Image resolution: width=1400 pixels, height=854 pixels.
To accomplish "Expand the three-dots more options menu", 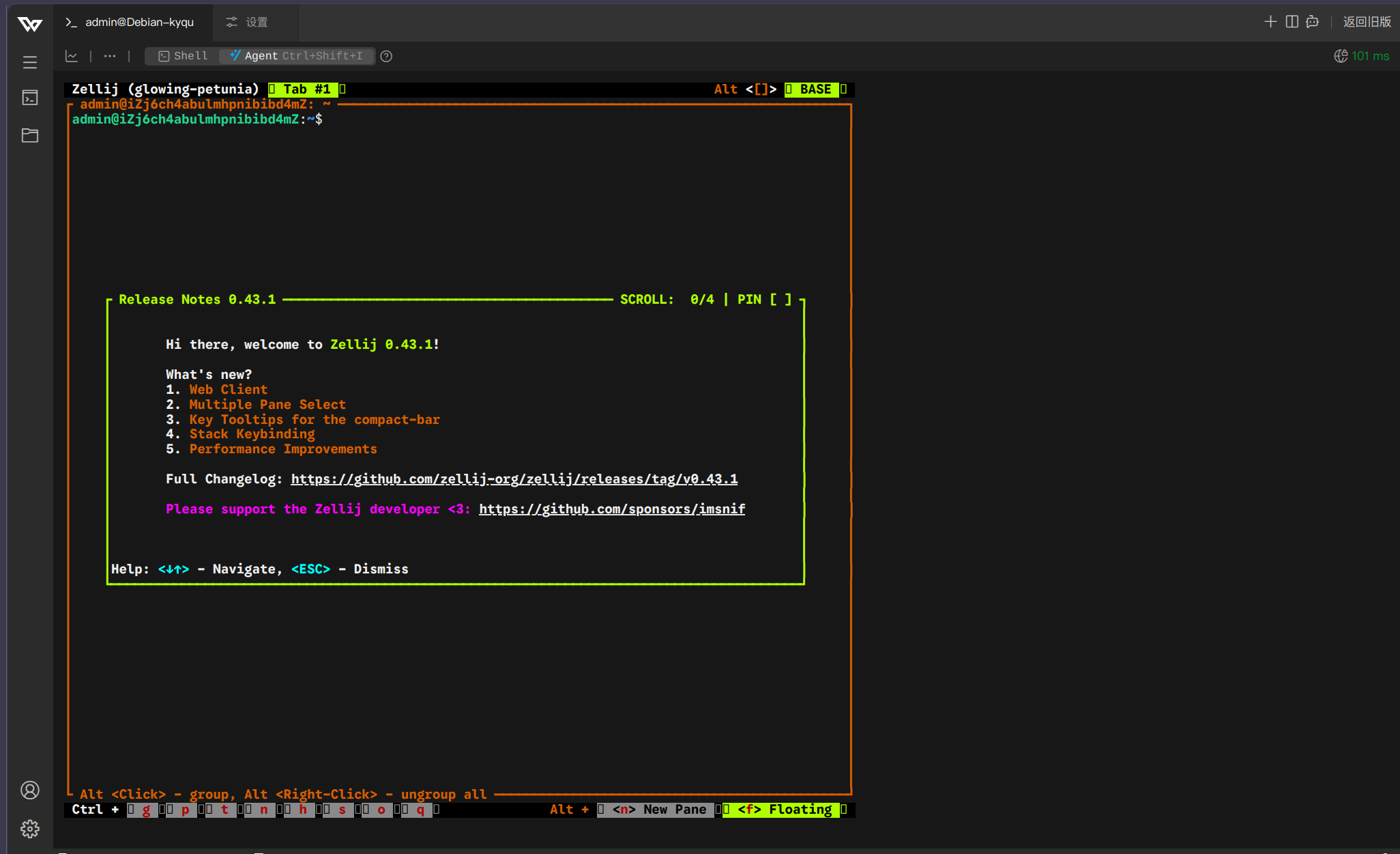I will pyautogui.click(x=110, y=56).
